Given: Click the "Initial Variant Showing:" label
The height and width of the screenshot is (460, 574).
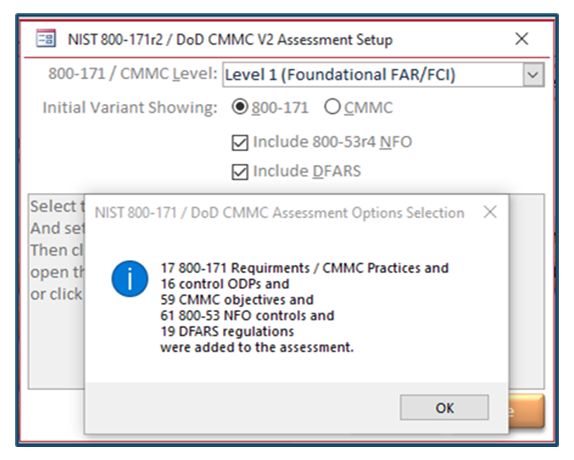Looking at the screenshot, I should pyautogui.click(x=130, y=108).
